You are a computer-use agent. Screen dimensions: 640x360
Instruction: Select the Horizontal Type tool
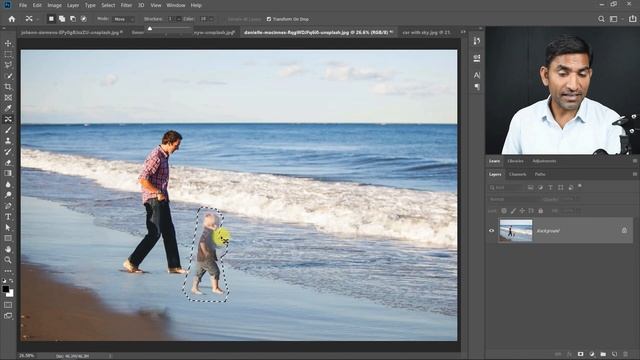(8, 216)
